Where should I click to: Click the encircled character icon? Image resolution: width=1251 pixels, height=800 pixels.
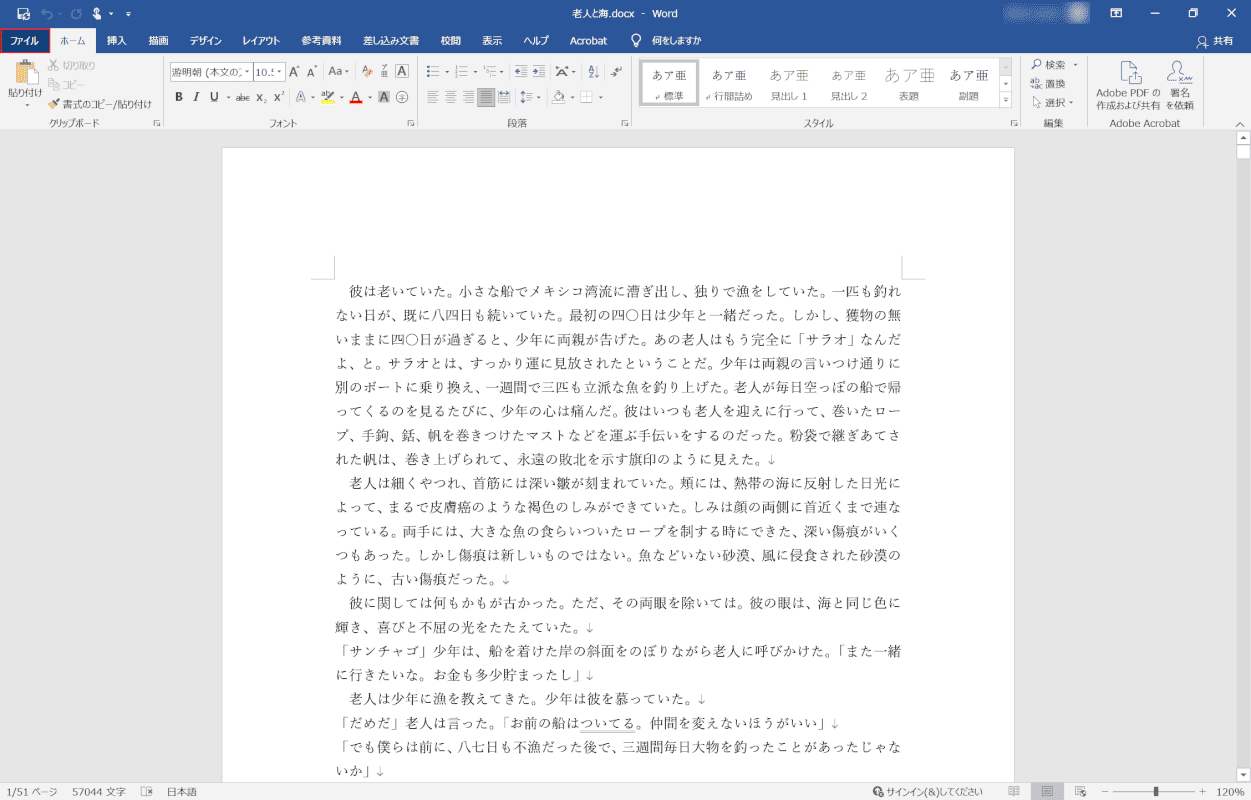(402, 97)
